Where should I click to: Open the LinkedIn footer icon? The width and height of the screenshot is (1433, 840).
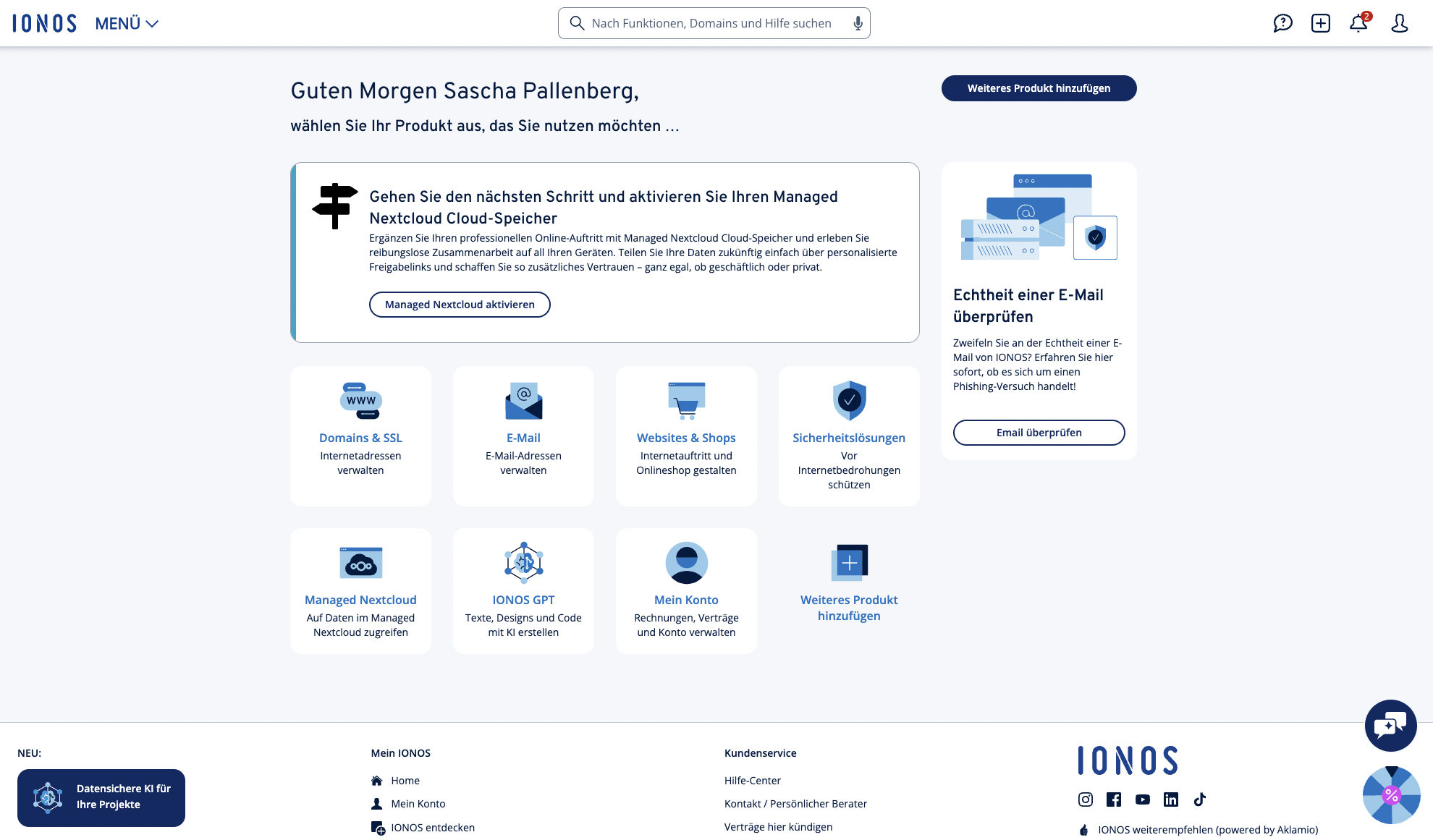pyautogui.click(x=1171, y=799)
